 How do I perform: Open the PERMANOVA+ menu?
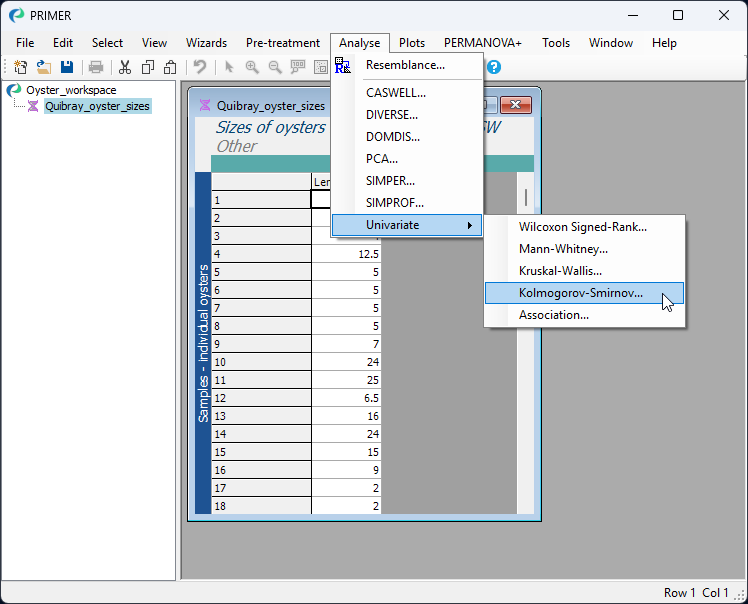point(483,43)
